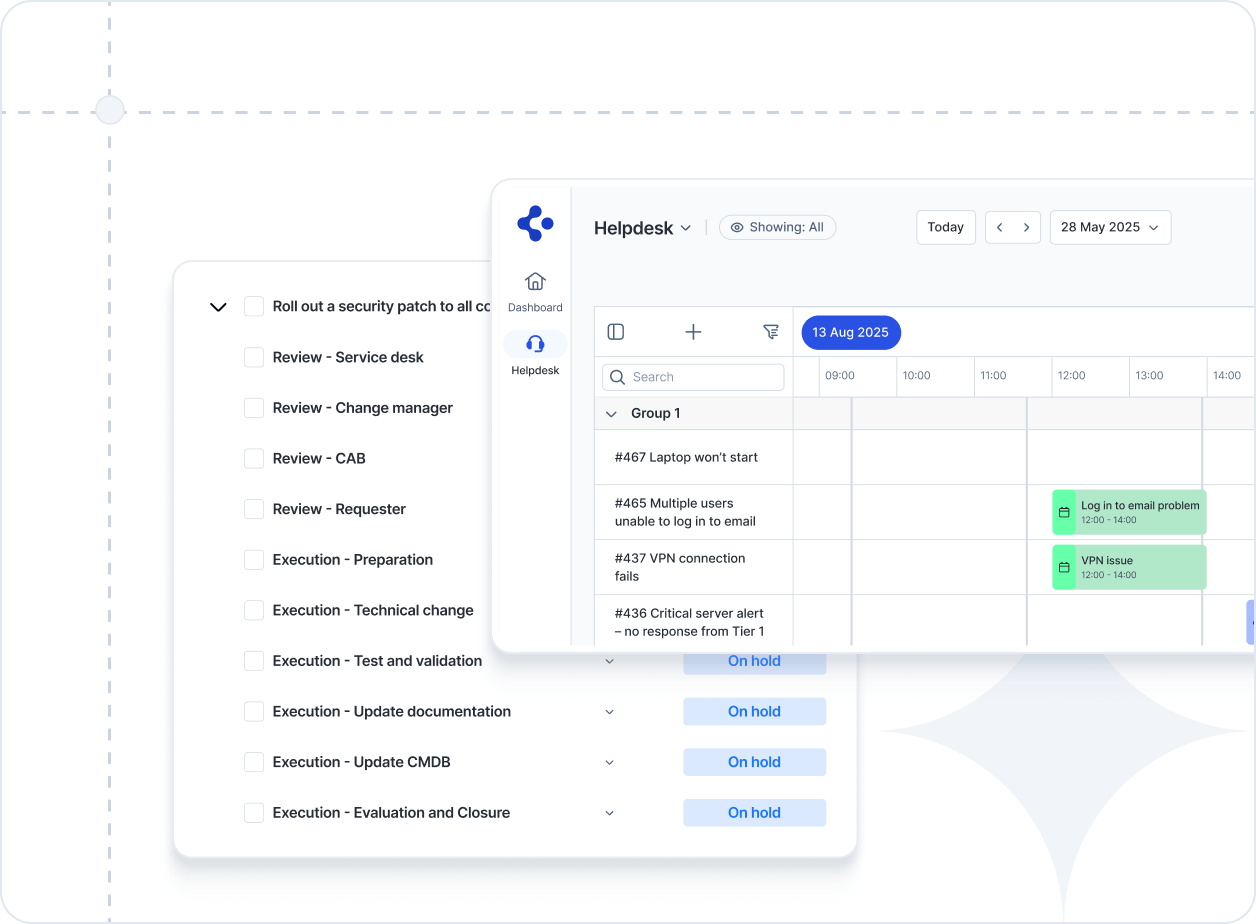Image resolution: width=1256 pixels, height=924 pixels.
Task: Select the Helpdesk headset icon
Action: 535,344
